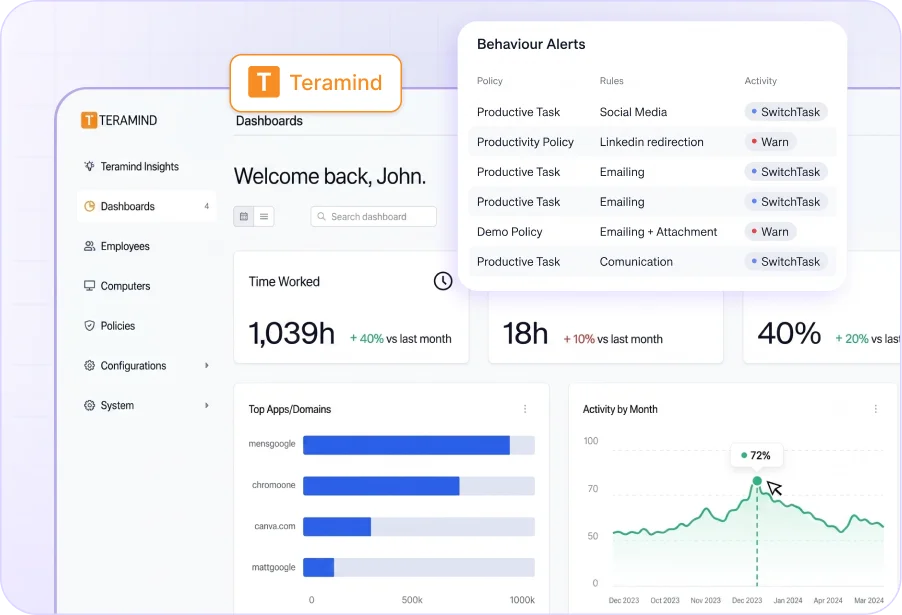Click Warn badge in Emailing + Attachment row
Viewport: 902px width, 615px height.
pos(770,232)
